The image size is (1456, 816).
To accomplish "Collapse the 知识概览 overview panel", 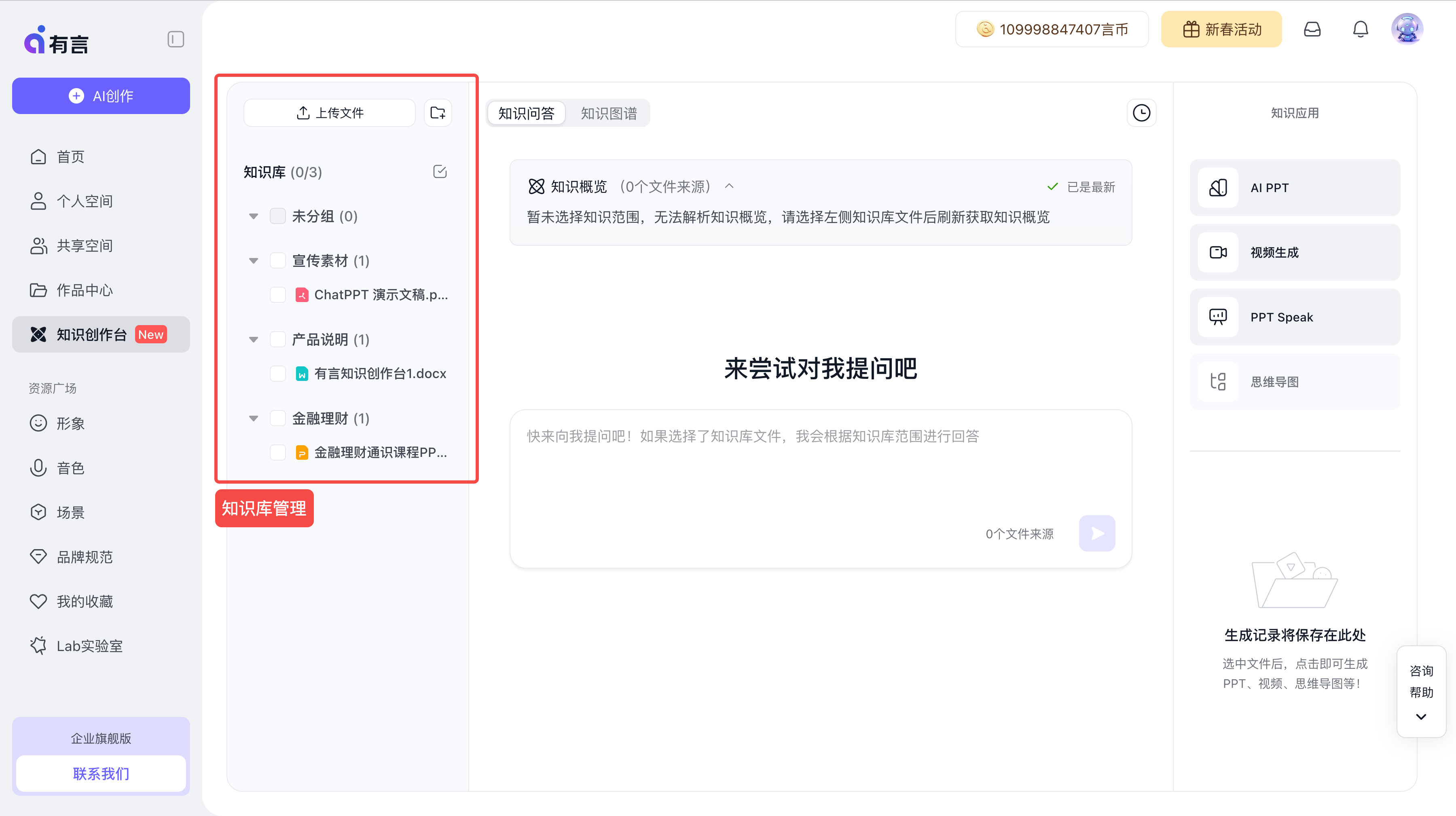I will [729, 186].
